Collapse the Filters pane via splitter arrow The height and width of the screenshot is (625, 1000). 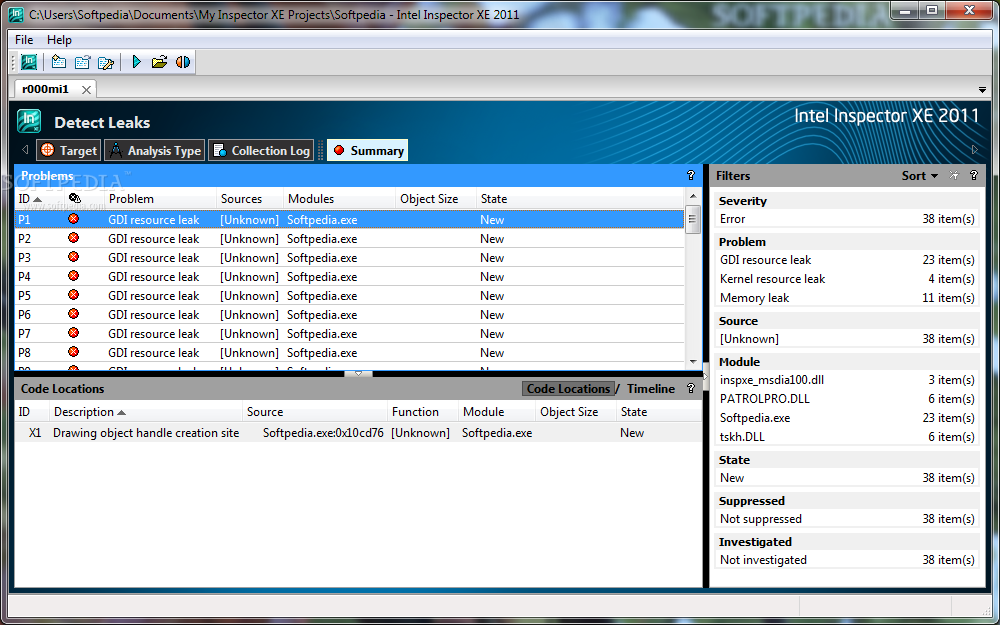point(706,377)
